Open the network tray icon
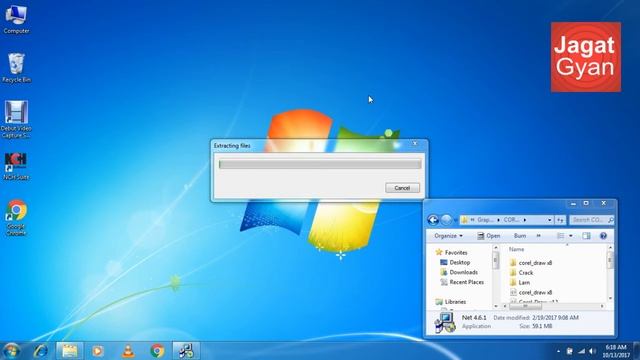640x360 pixels. coord(581,351)
